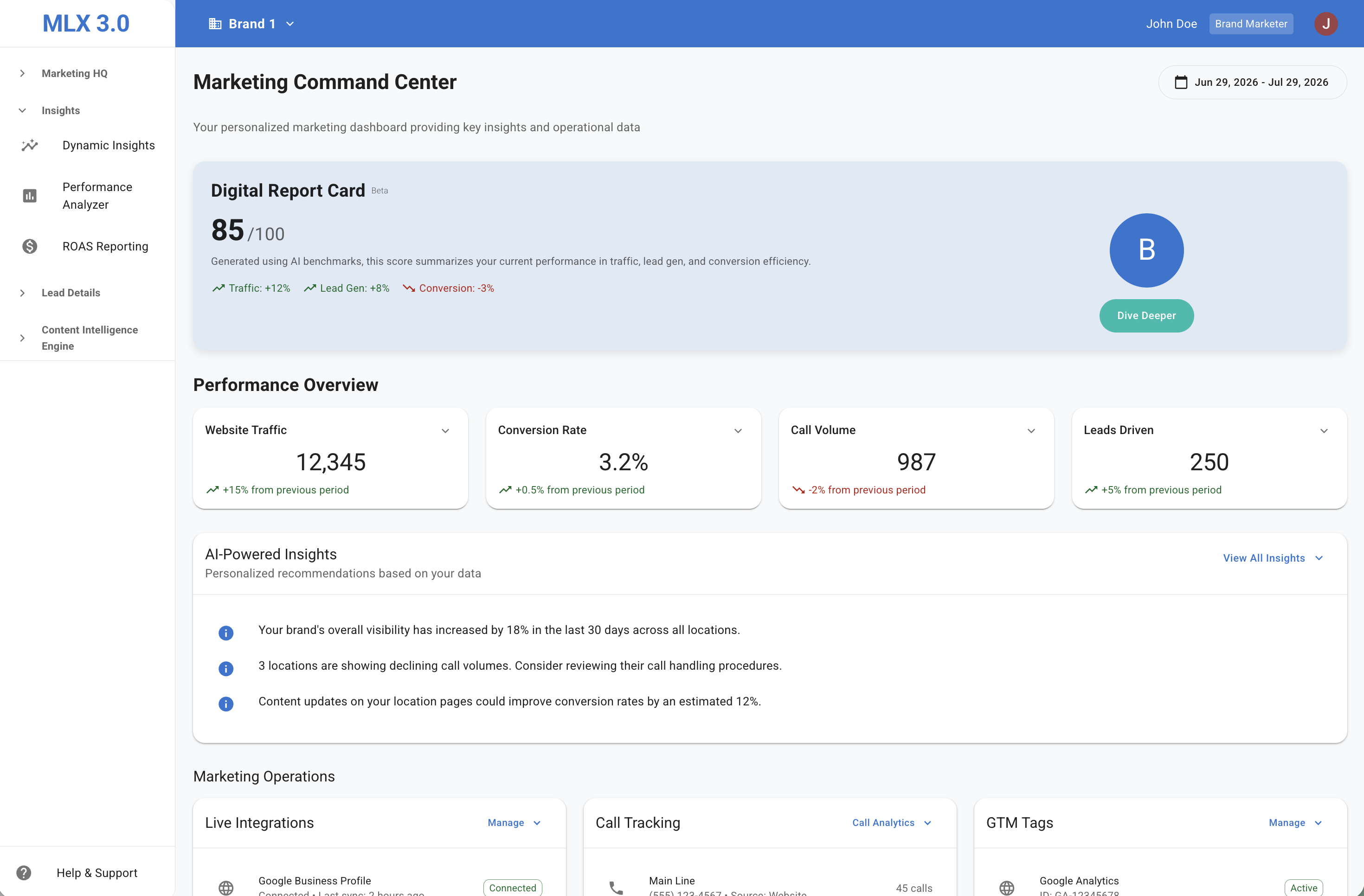Click the Help & Support question icon

[x=24, y=872]
